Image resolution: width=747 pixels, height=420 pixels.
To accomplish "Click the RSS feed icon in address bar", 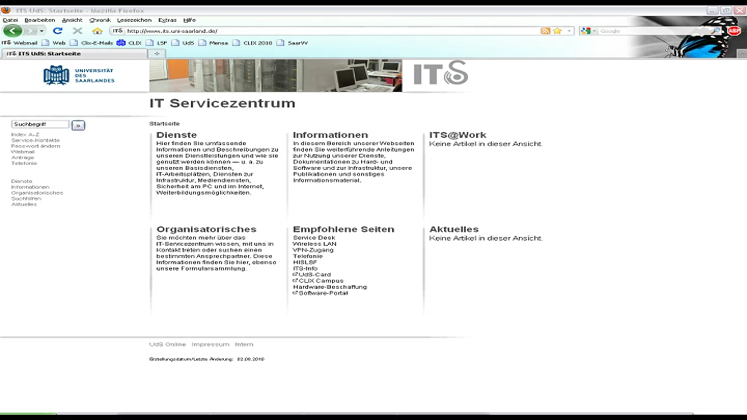I will 545,31.
